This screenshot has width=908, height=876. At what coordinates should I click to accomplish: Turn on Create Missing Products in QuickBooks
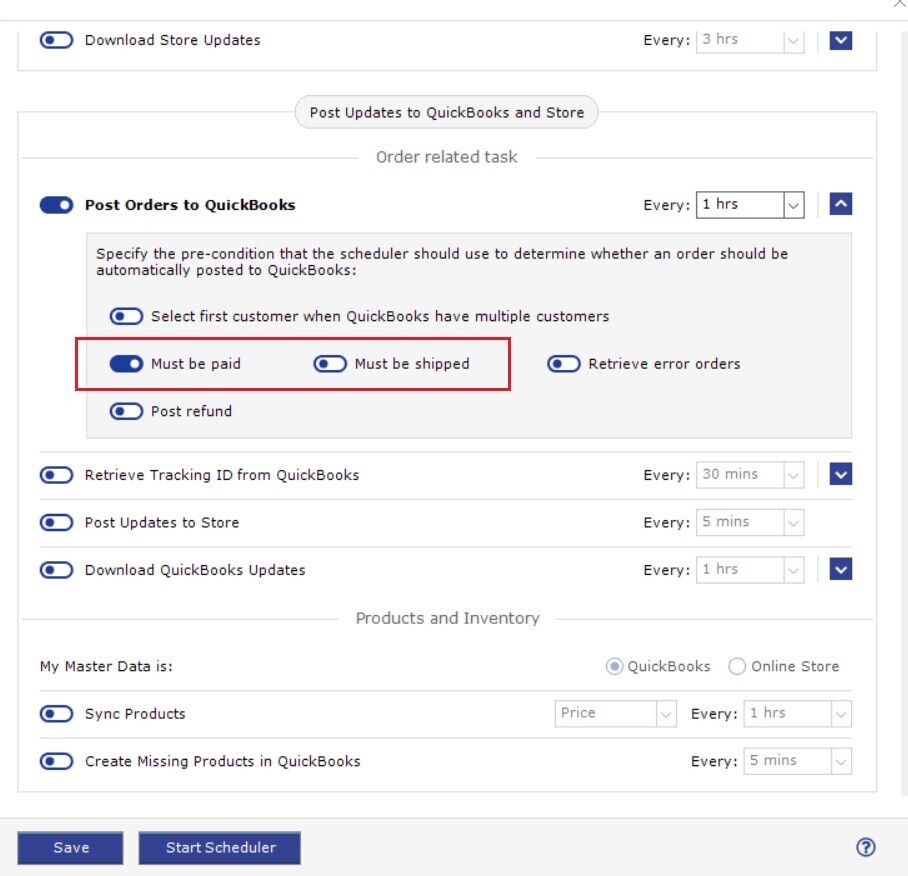(56, 762)
